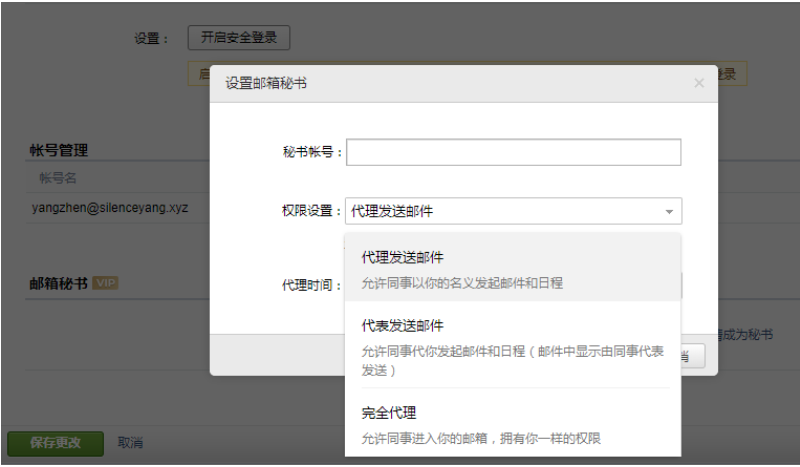Click 取消 link next to 保存更改
The width and height of the screenshot is (800, 467).
coord(130,443)
